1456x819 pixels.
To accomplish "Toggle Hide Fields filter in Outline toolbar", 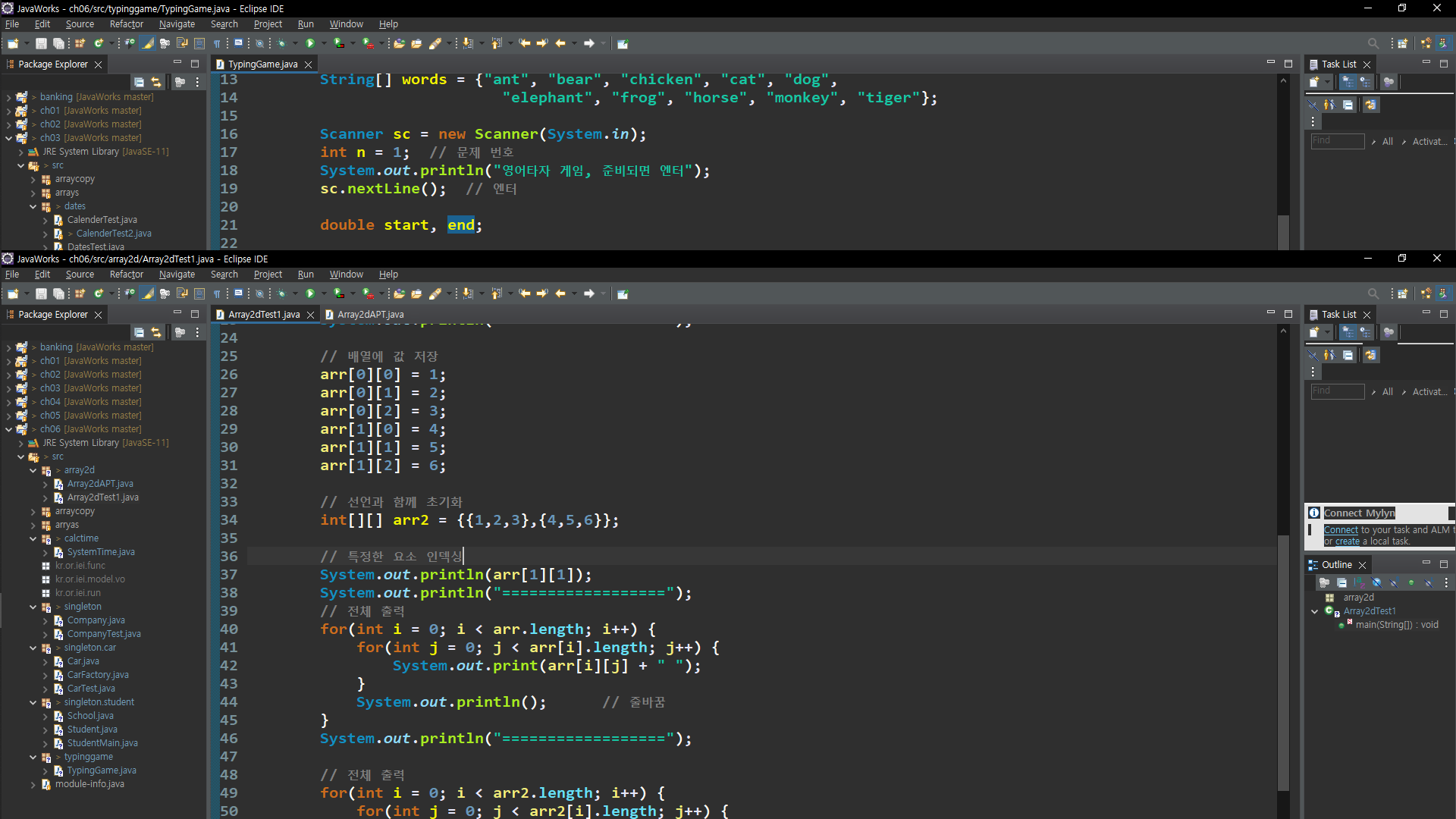I will [x=1376, y=582].
